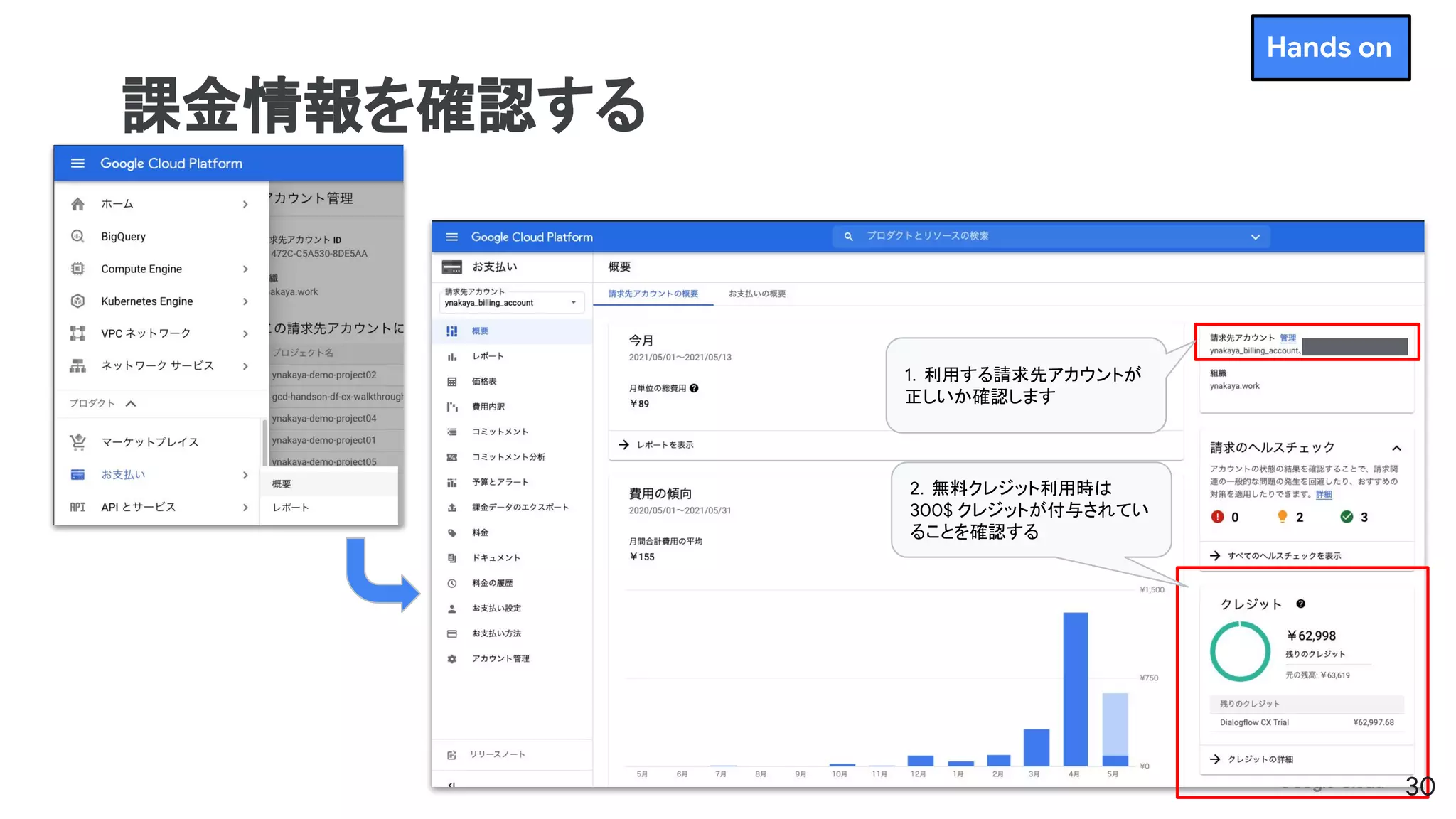The width and height of the screenshot is (1456, 819).
Task: Click the orange lightbulb health check indicator
Action: click(1282, 517)
